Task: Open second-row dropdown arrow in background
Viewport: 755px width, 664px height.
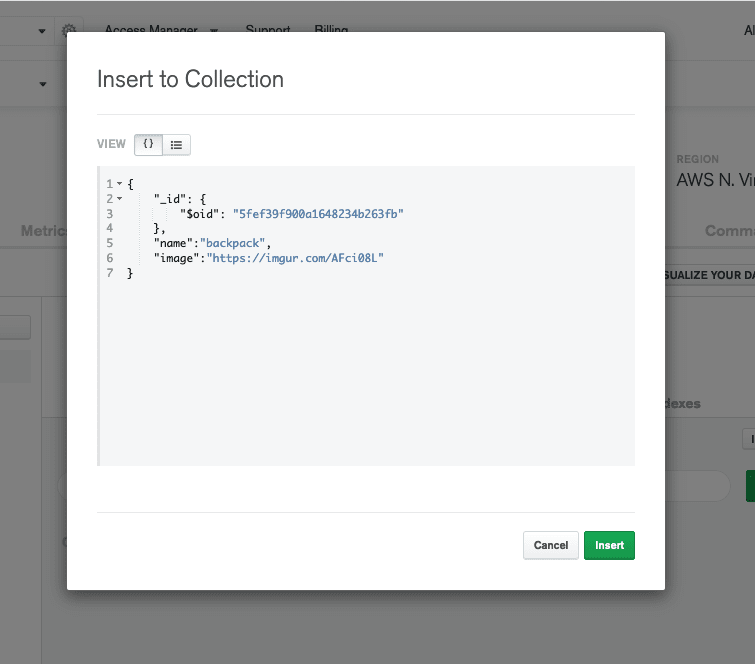Action: 43,84
